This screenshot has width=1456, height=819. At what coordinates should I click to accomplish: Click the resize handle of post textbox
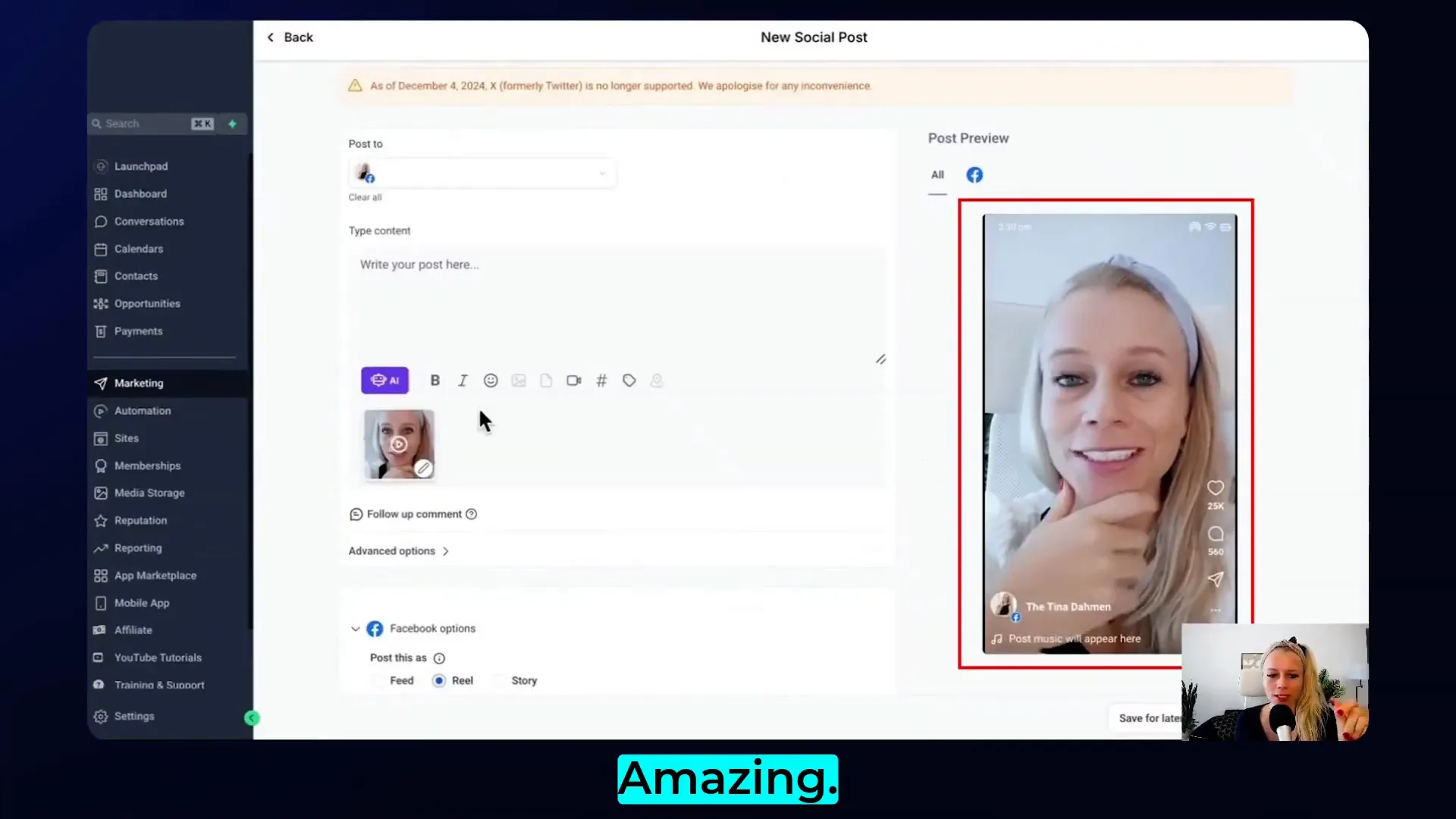coord(880,359)
